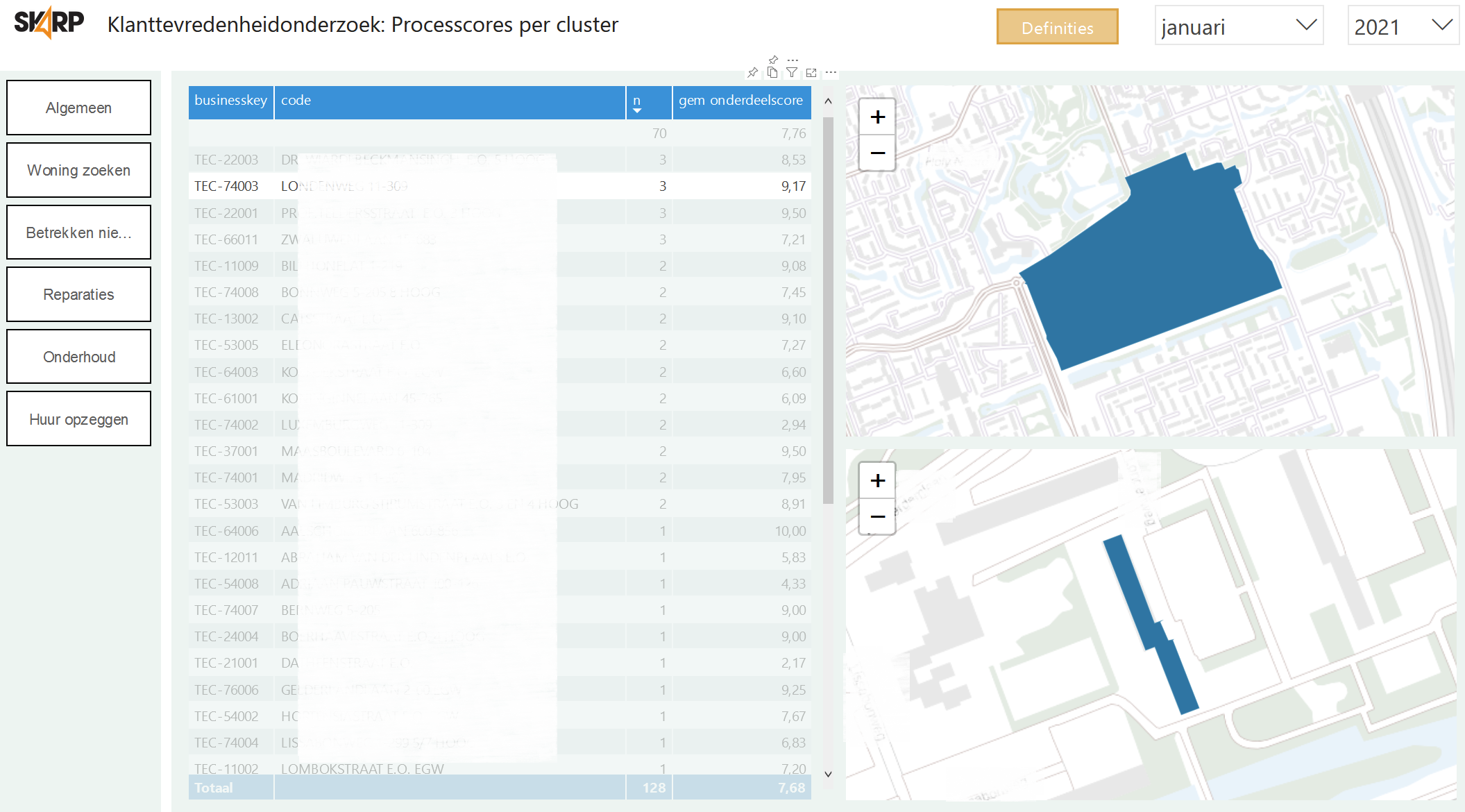Screen dimensions: 1465x812
Task: Switch to the Algemeen page
Action: (78, 108)
